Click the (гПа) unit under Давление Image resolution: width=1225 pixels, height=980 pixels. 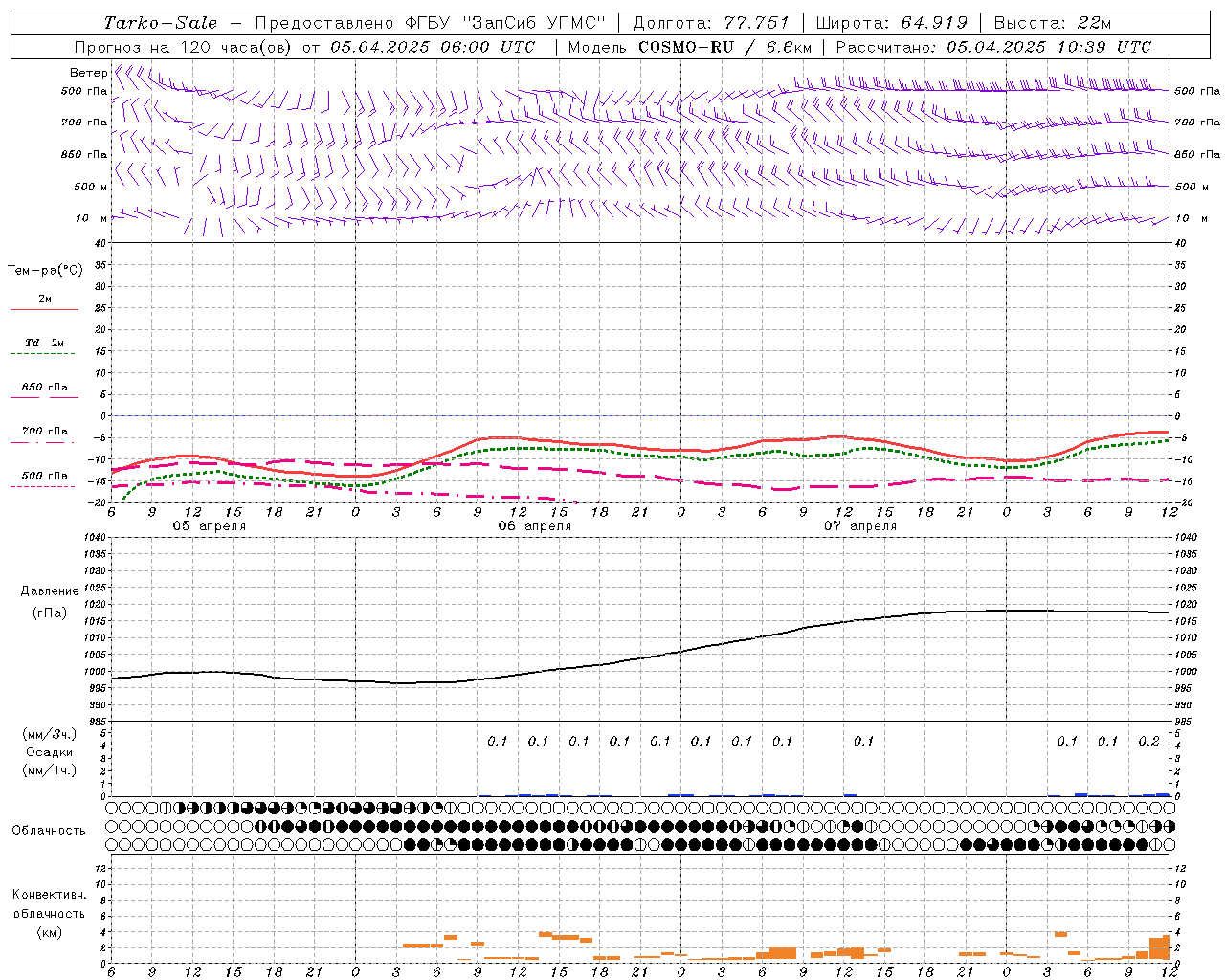click(50, 612)
